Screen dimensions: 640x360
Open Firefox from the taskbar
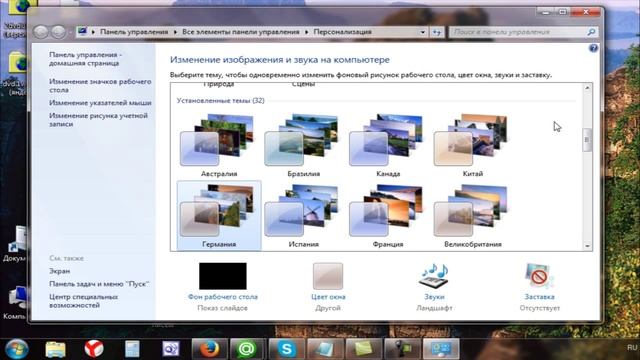pyautogui.click(x=209, y=349)
